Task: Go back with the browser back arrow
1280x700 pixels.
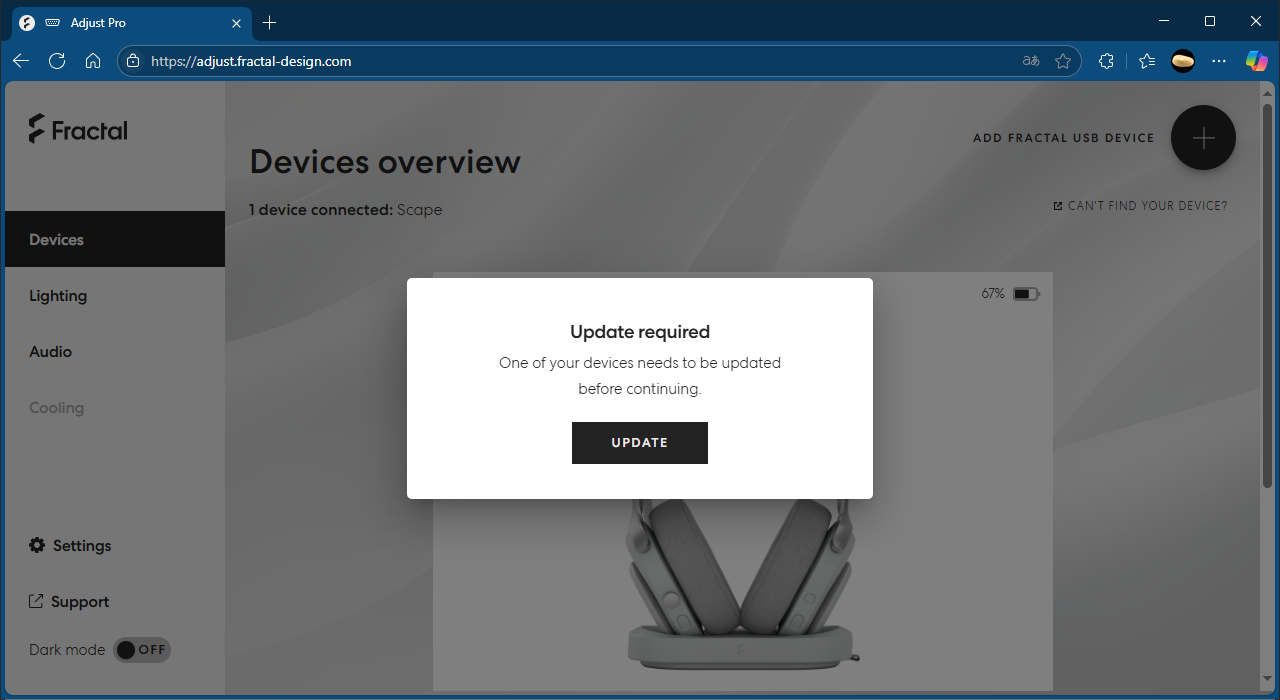Action: 21,61
